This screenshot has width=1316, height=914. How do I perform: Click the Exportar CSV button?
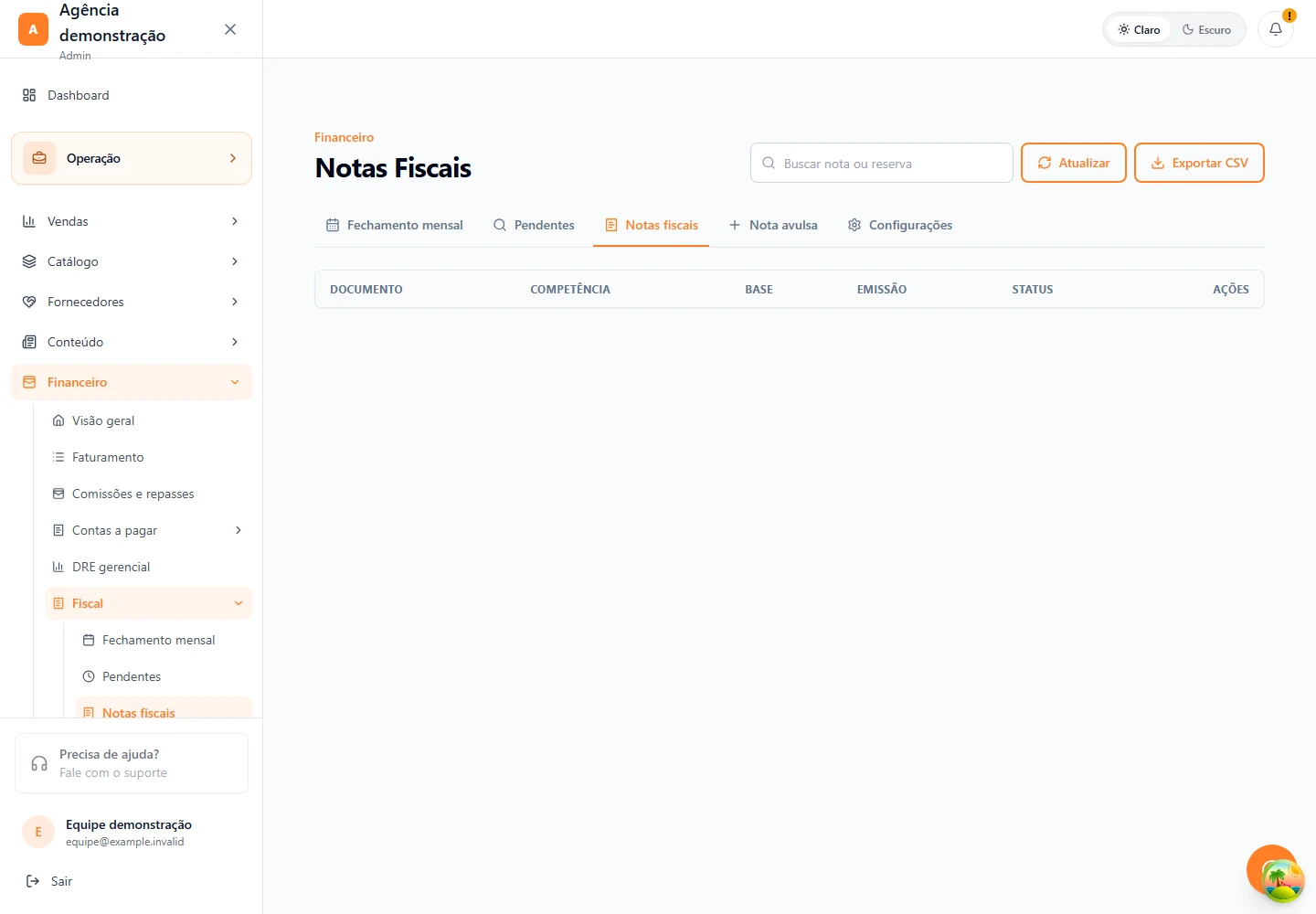click(x=1199, y=163)
